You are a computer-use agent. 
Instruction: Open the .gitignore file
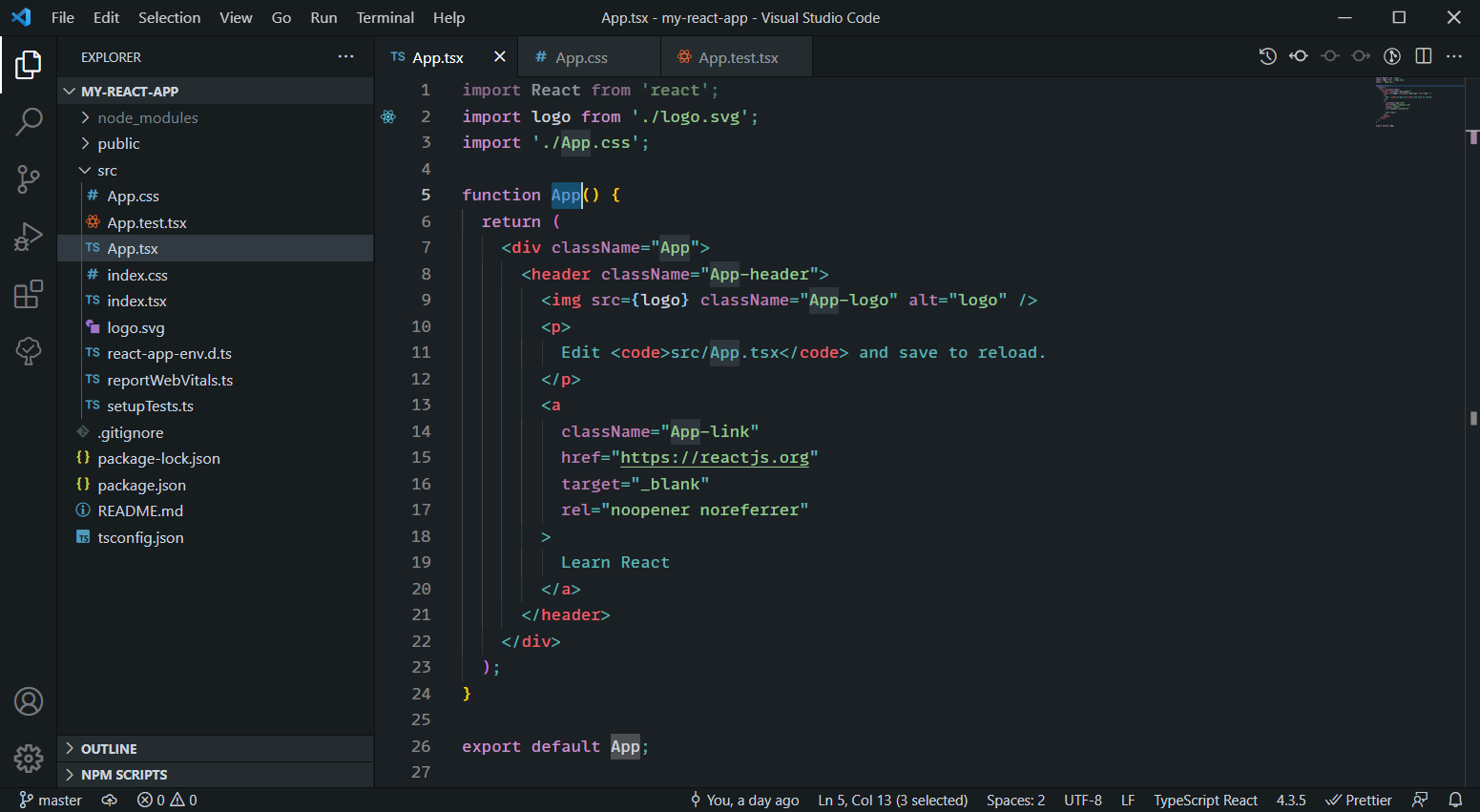[x=216, y=432]
